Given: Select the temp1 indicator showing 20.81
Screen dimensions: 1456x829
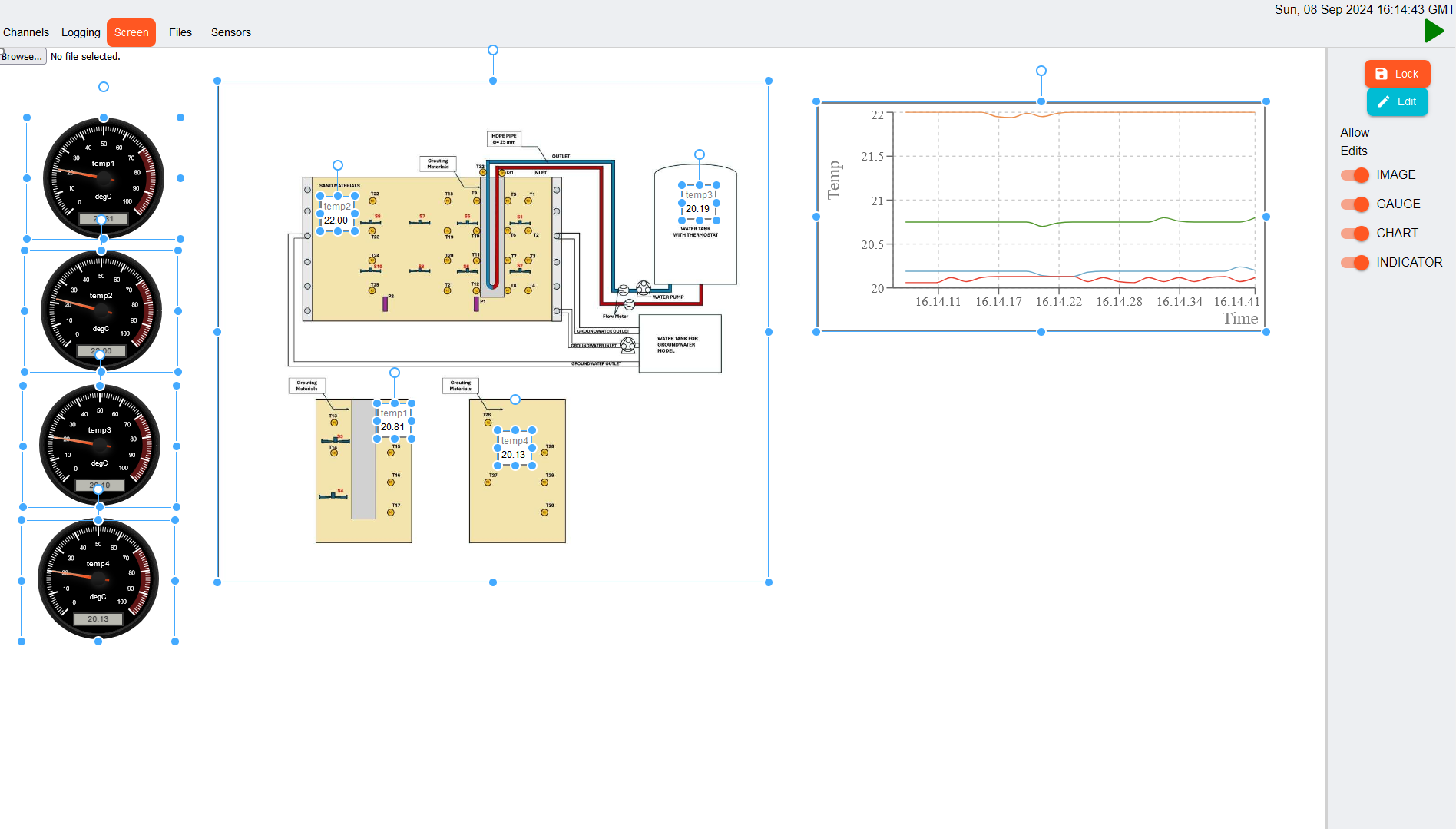Looking at the screenshot, I should (x=394, y=420).
